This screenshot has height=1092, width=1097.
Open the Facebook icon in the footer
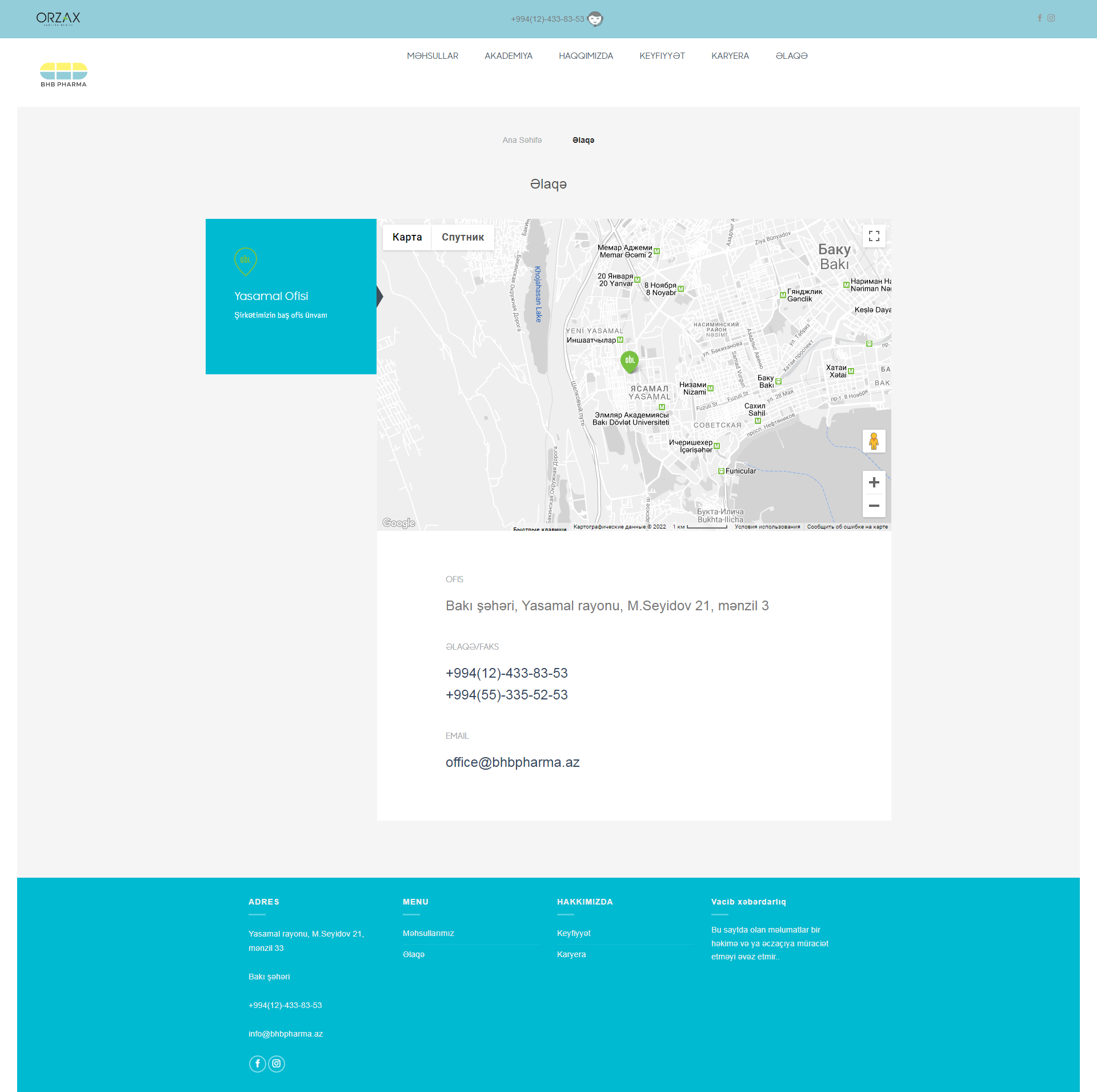point(257,1063)
